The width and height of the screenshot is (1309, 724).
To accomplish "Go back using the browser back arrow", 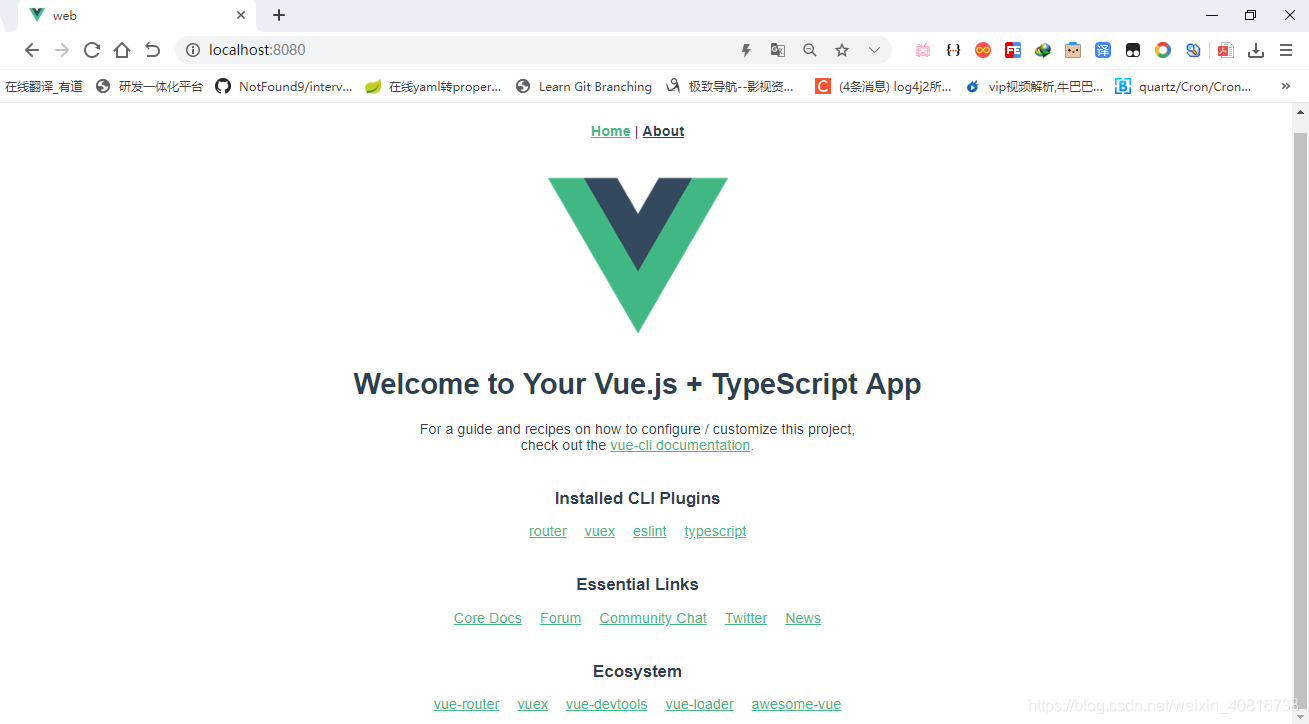I will (32, 50).
